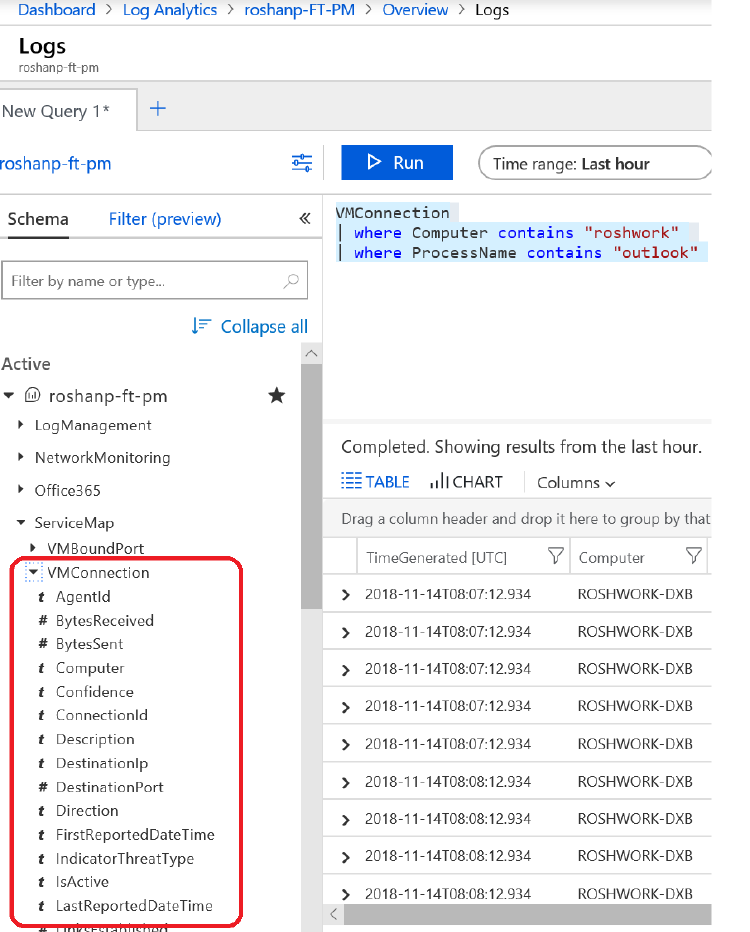Click the schema pane vertical scrollbar thumb

coord(311,486)
